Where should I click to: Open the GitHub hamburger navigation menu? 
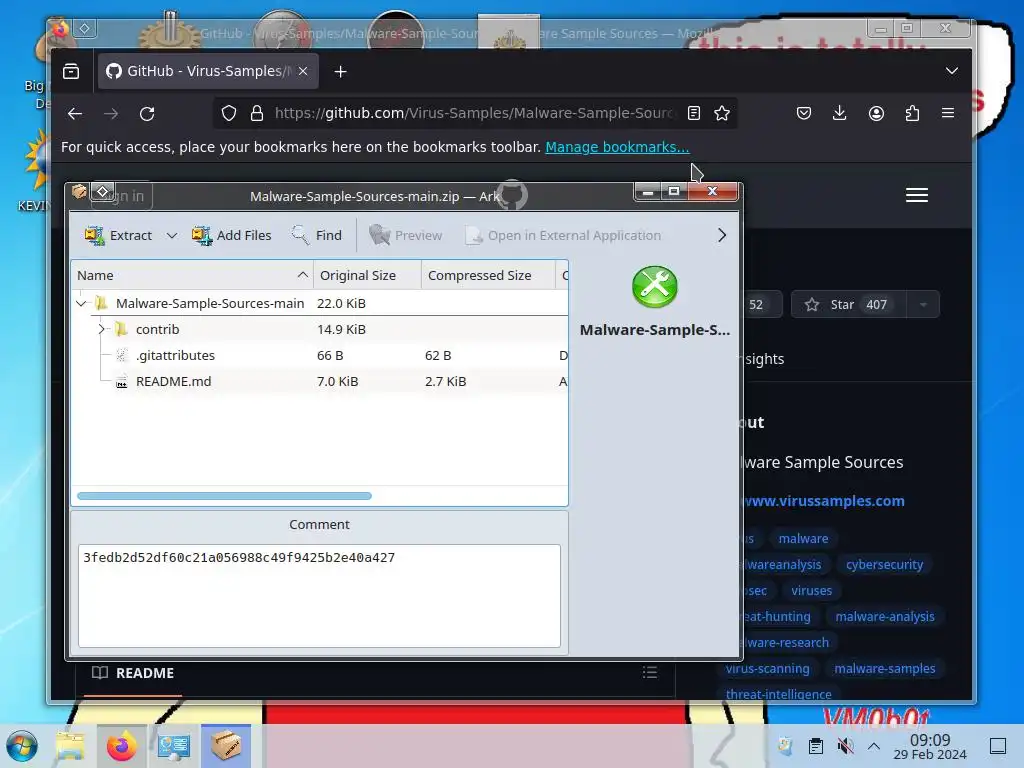(x=917, y=195)
